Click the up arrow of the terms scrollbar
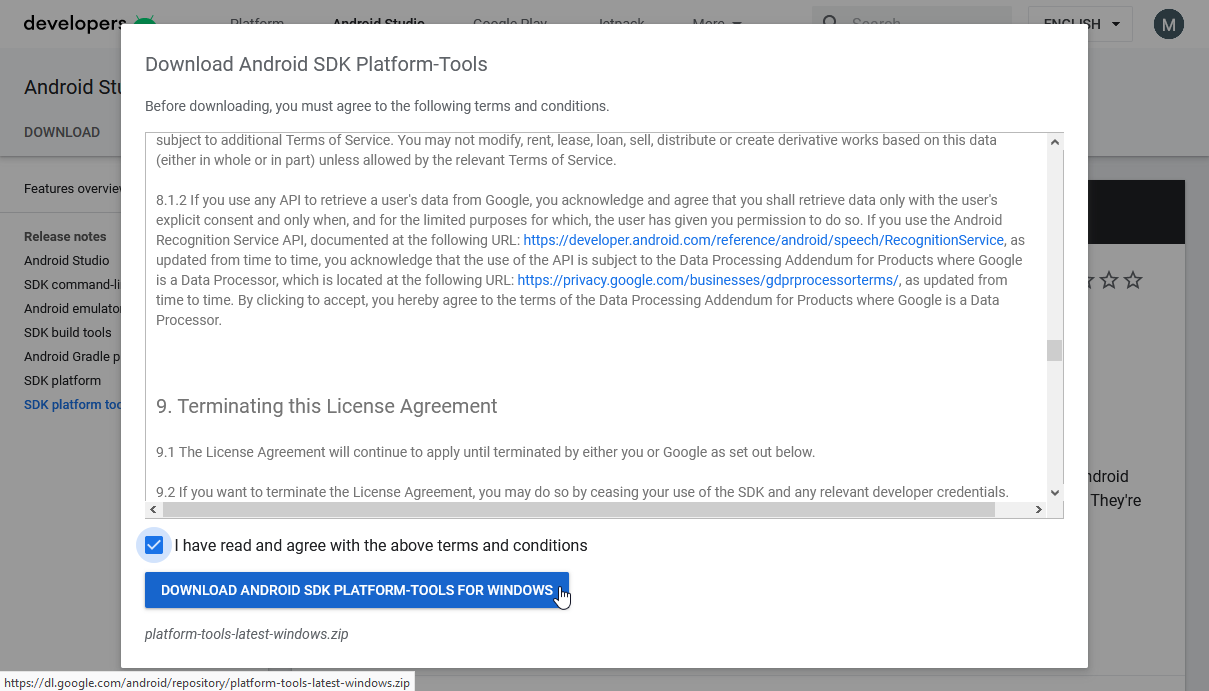The image size is (1209, 691). [1055, 142]
